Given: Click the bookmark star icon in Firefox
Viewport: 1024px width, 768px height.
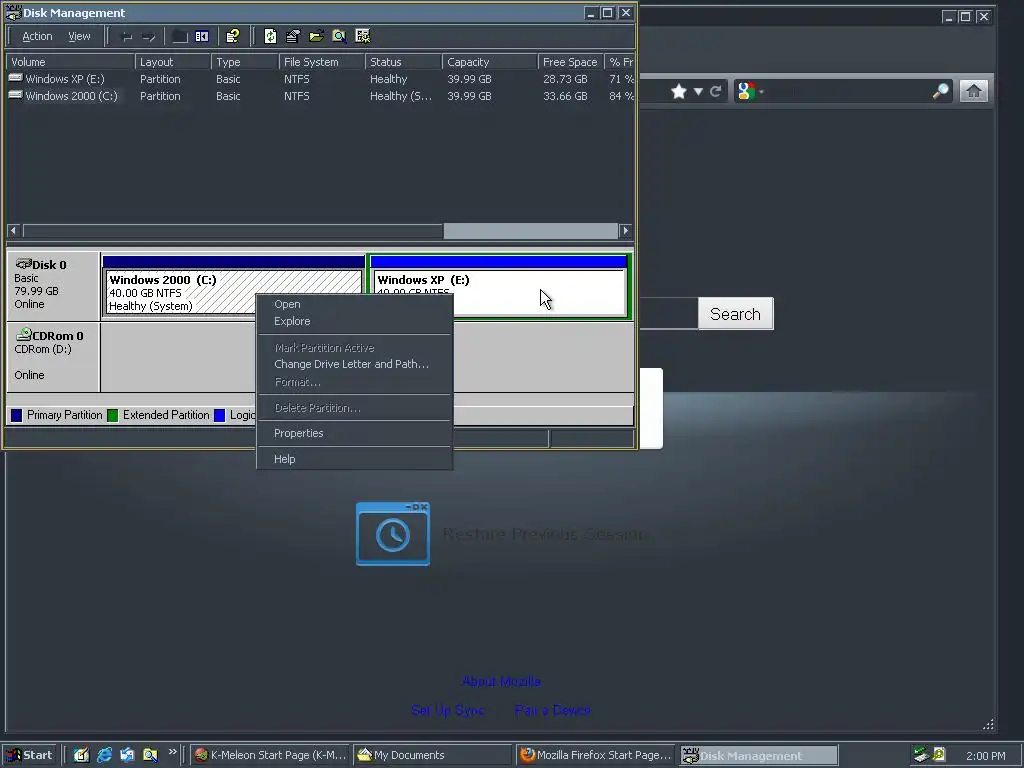Looking at the screenshot, I should 679,91.
